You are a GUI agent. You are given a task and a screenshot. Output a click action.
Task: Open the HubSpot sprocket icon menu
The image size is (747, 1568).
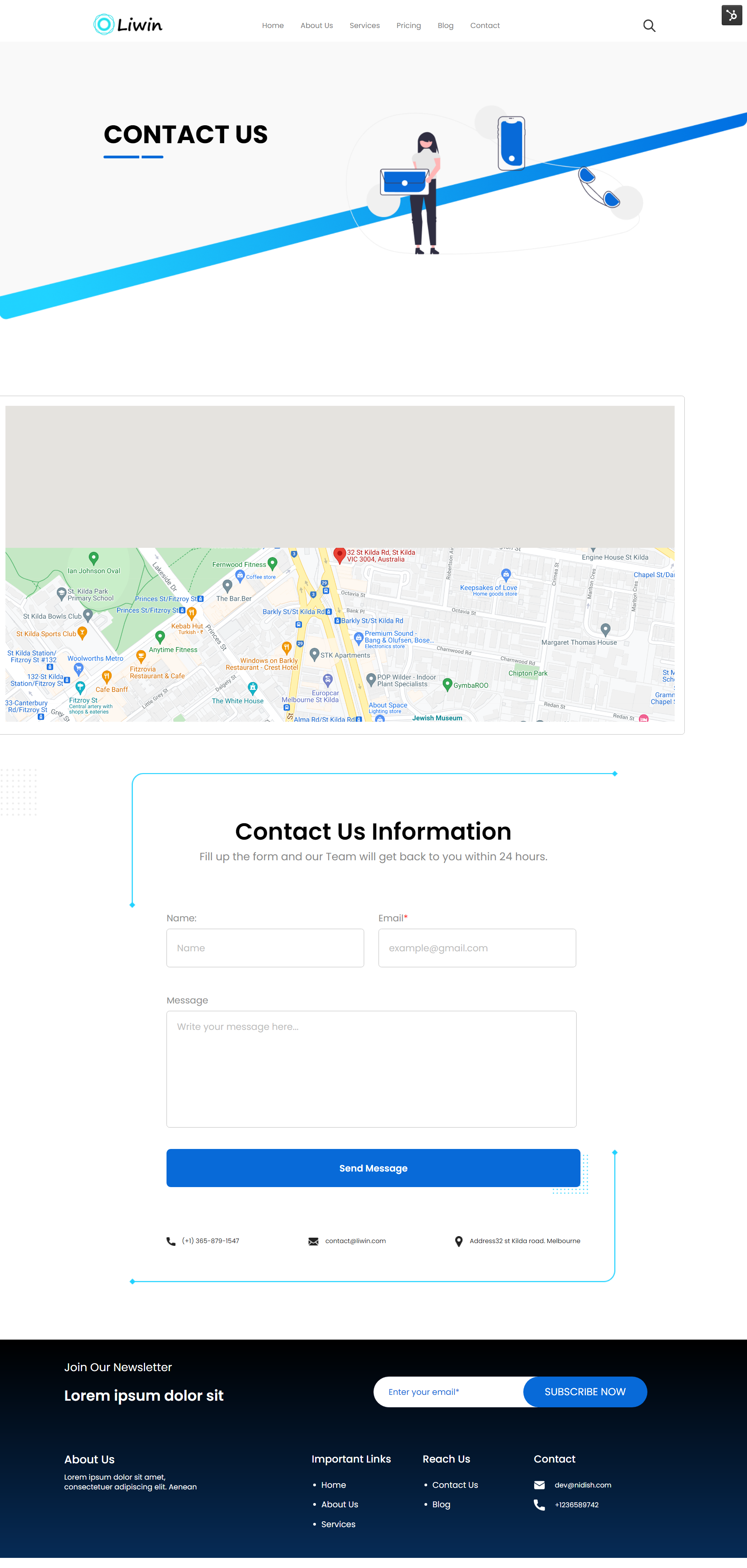[731, 15]
